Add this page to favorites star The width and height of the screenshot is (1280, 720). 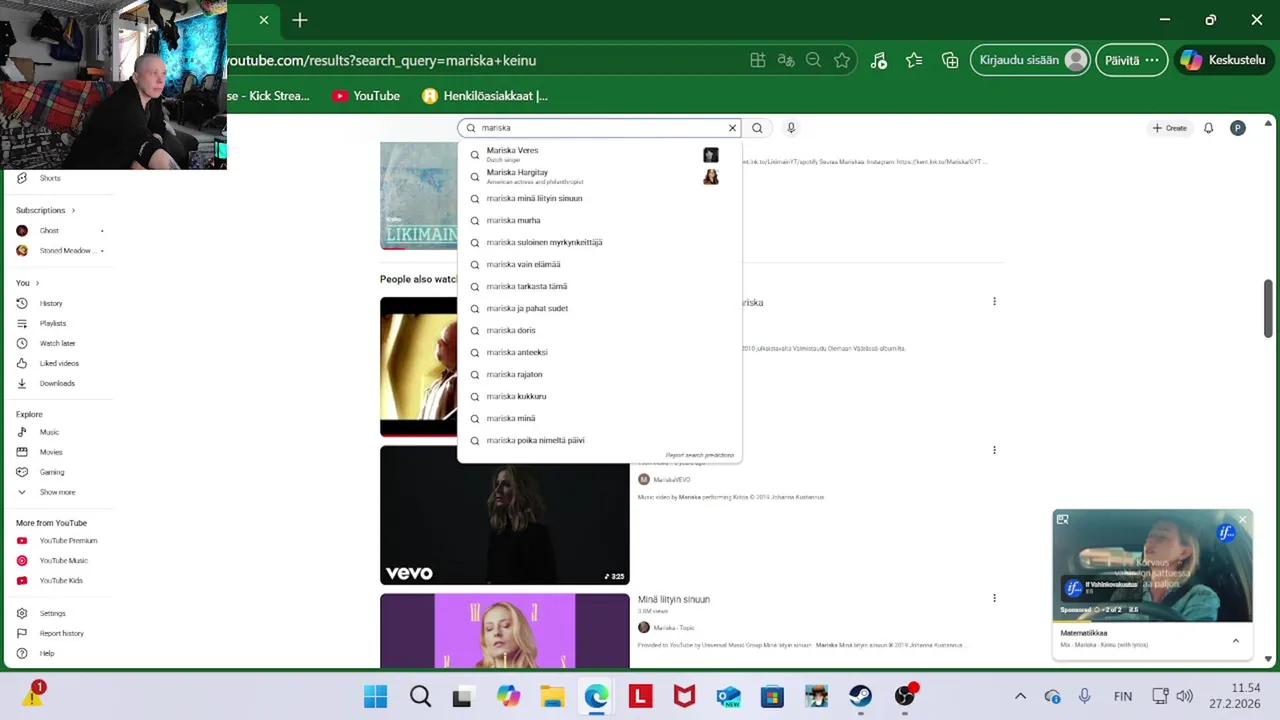click(842, 60)
